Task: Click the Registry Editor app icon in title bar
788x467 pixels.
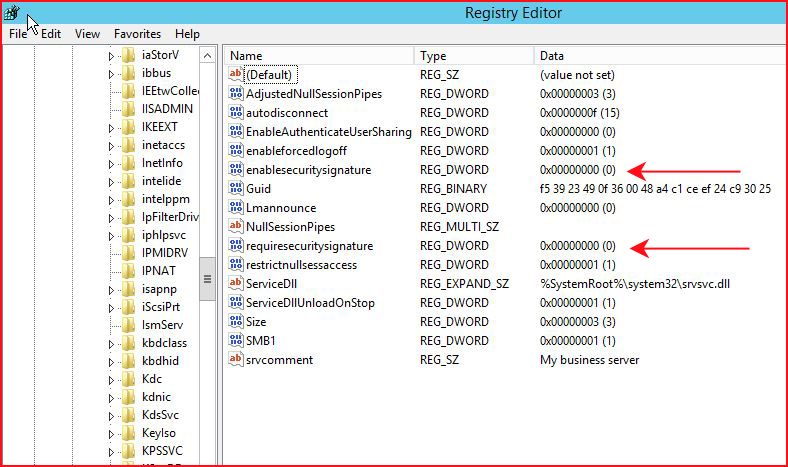Action: [11, 13]
